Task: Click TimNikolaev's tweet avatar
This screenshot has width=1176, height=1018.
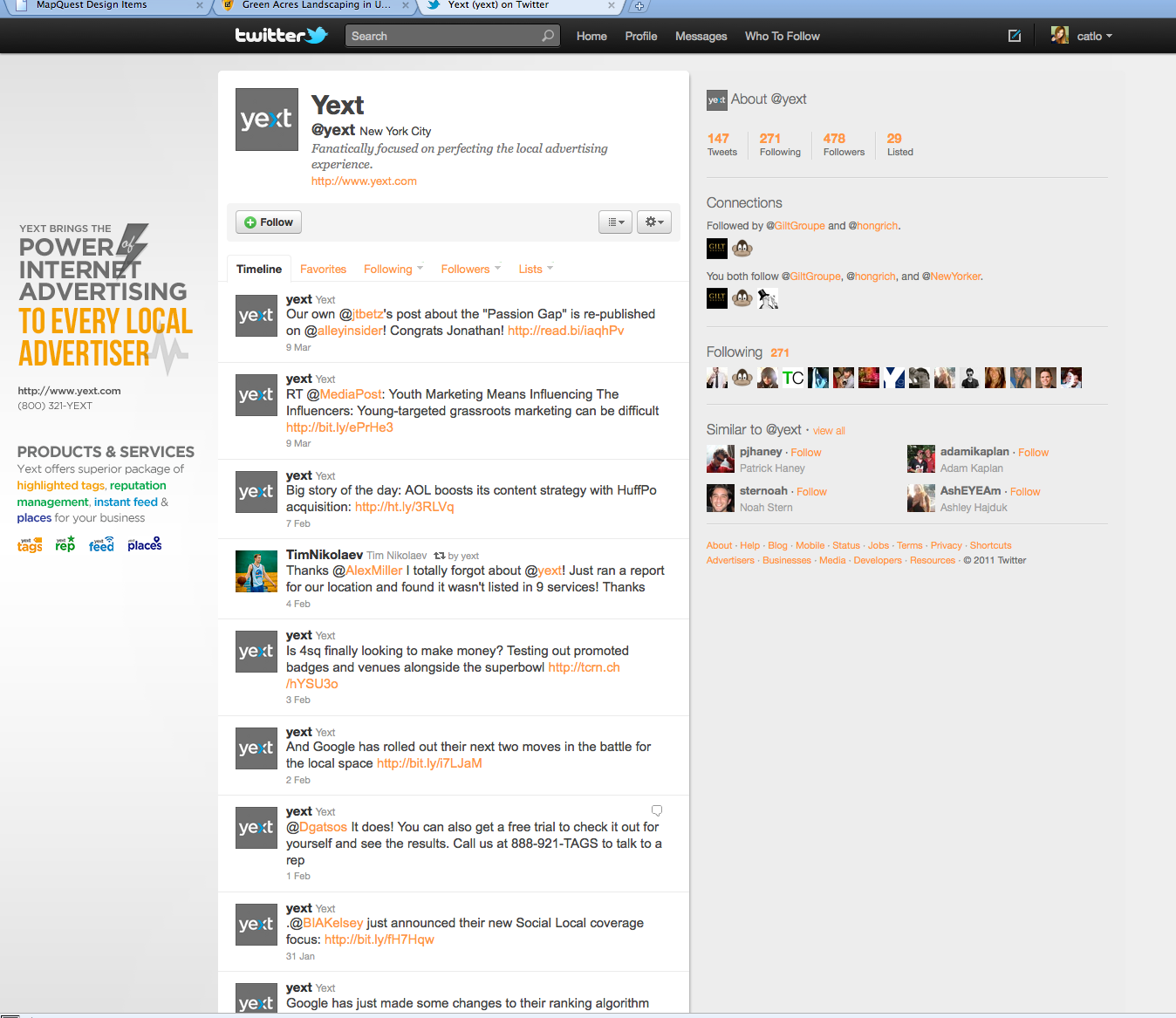Action: pos(256,571)
